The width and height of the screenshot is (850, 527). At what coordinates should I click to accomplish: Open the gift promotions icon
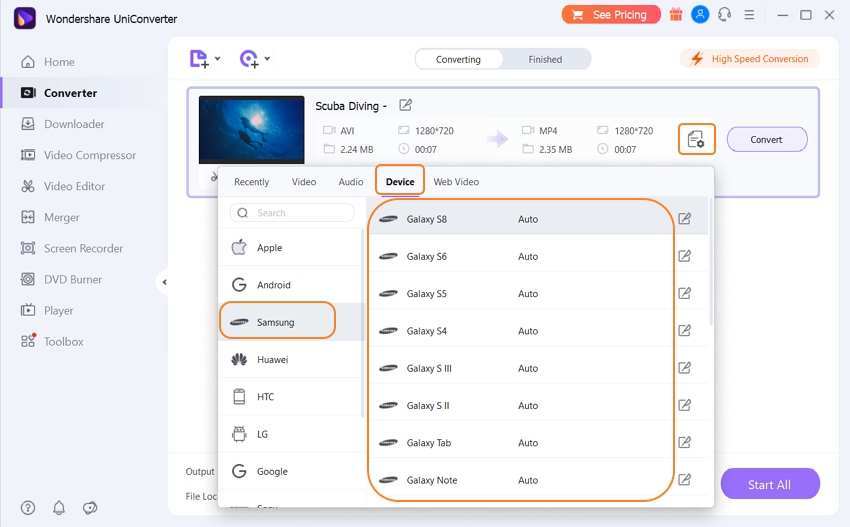pos(675,15)
